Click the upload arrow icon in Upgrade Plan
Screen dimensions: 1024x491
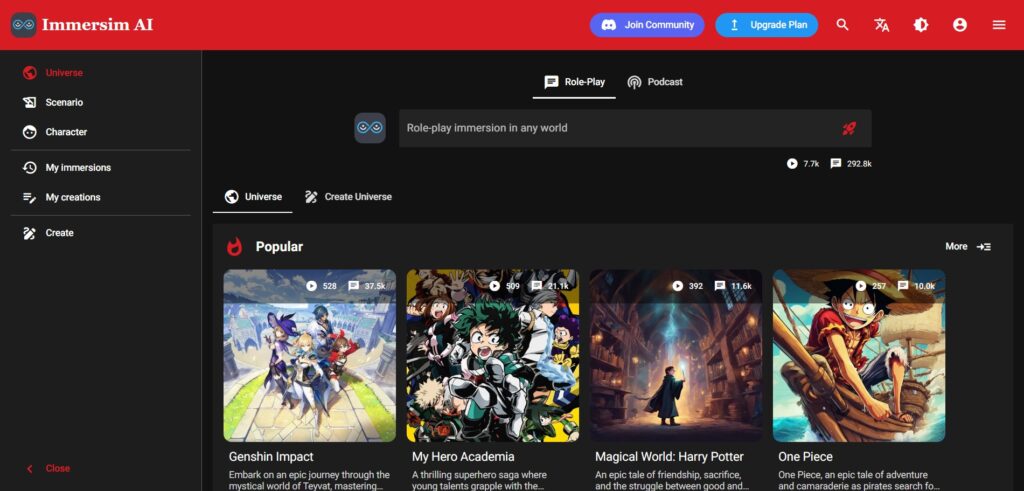pos(734,25)
